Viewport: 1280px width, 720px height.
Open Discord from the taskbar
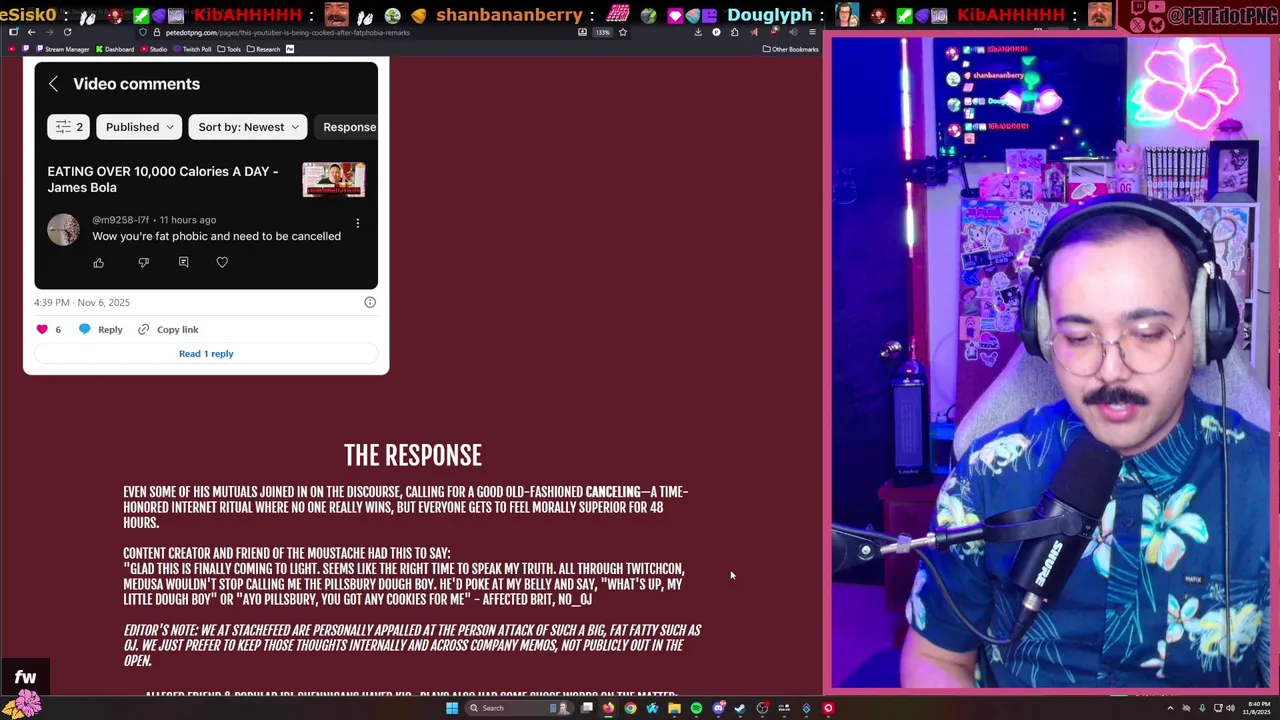click(x=718, y=708)
